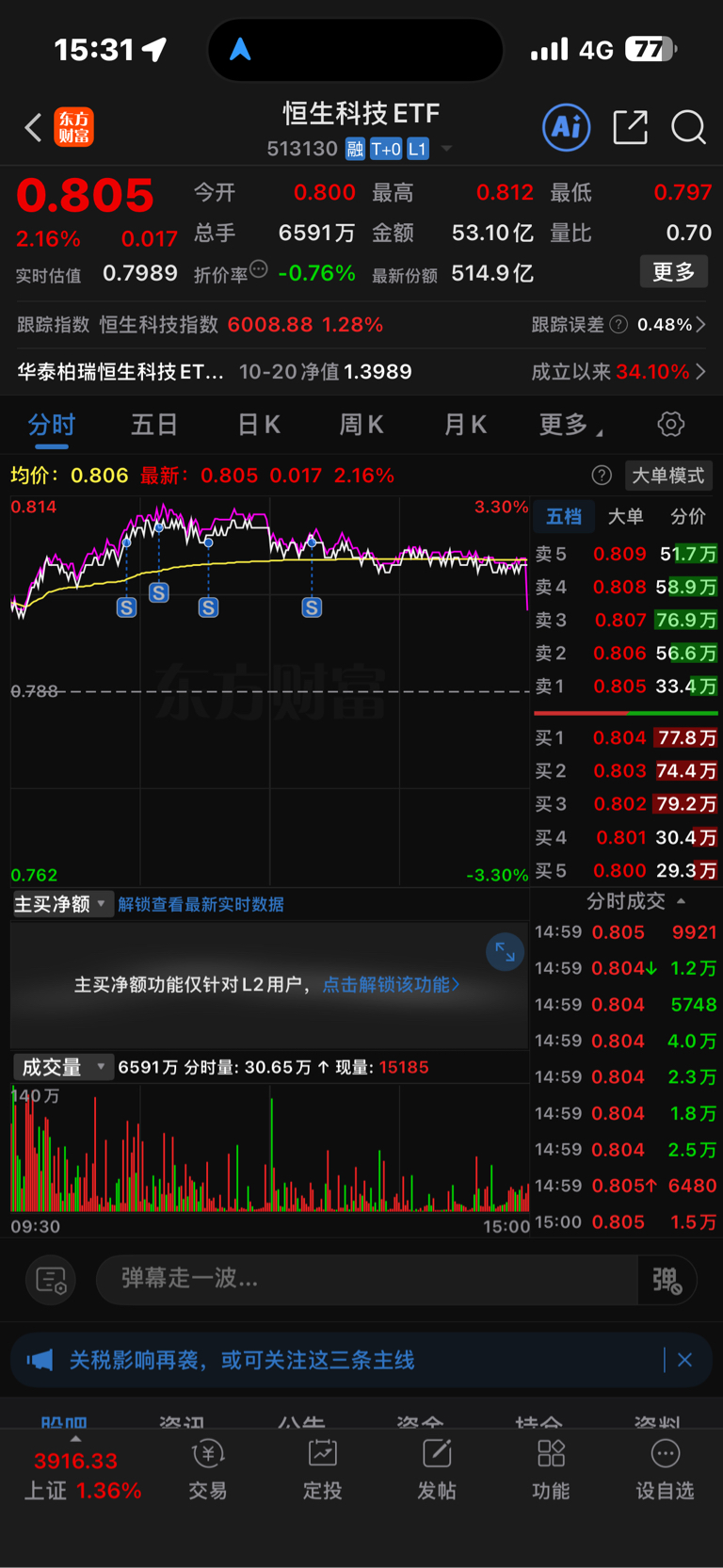Open 成立以来 34.10% details chevron
The width and height of the screenshot is (723, 1568).
[700, 372]
